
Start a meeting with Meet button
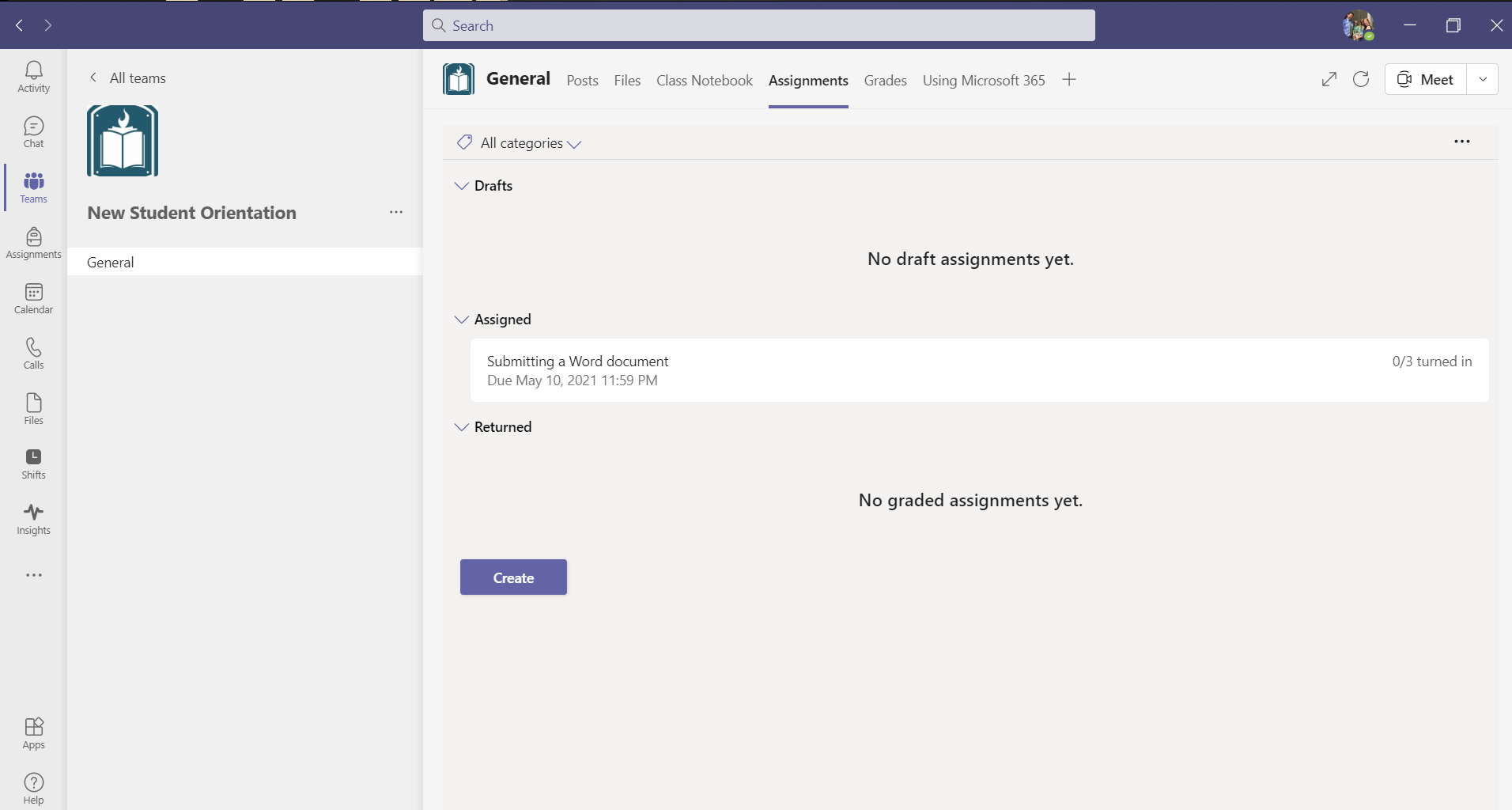point(1426,79)
